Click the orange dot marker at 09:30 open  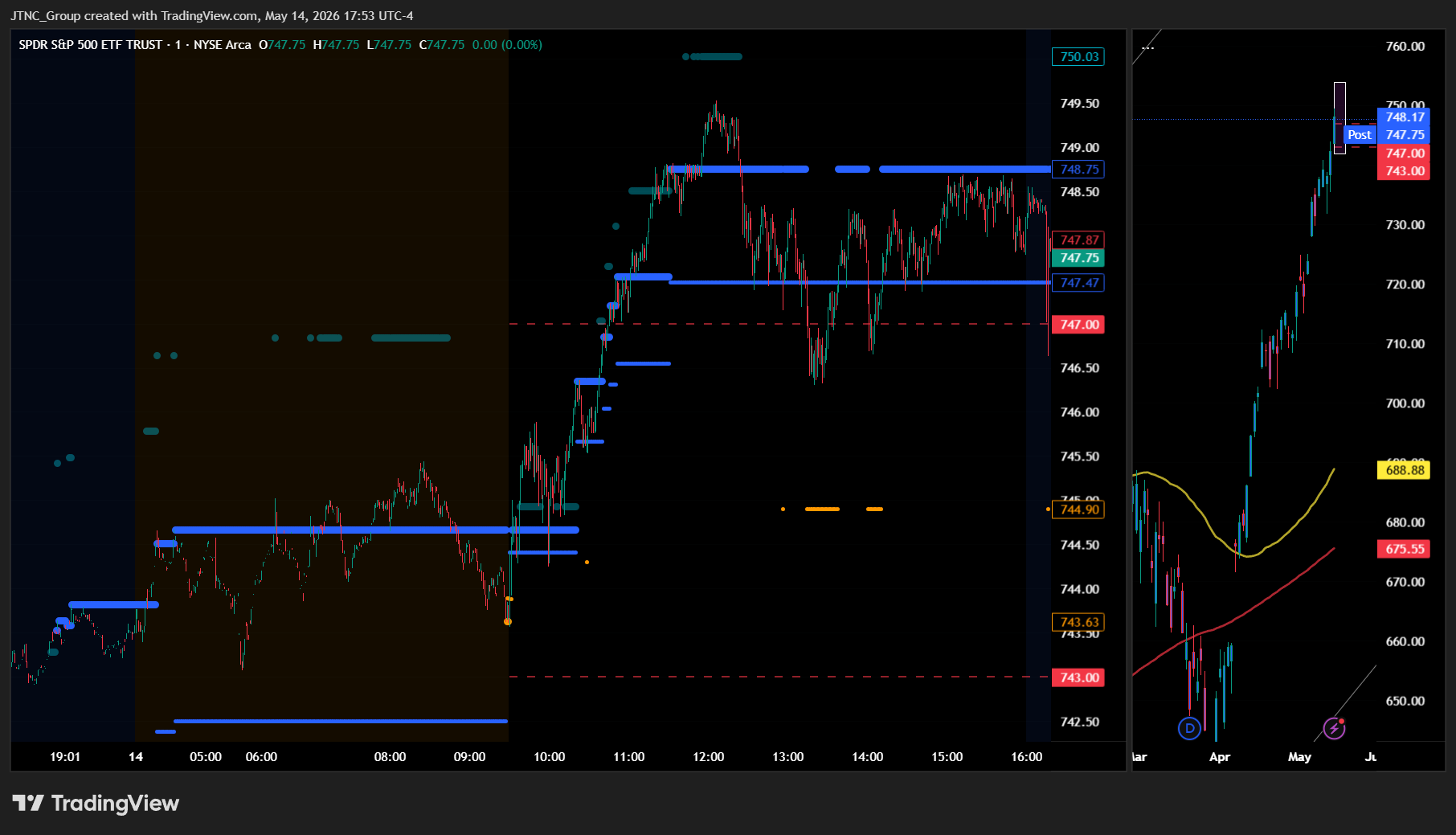tap(508, 621)
